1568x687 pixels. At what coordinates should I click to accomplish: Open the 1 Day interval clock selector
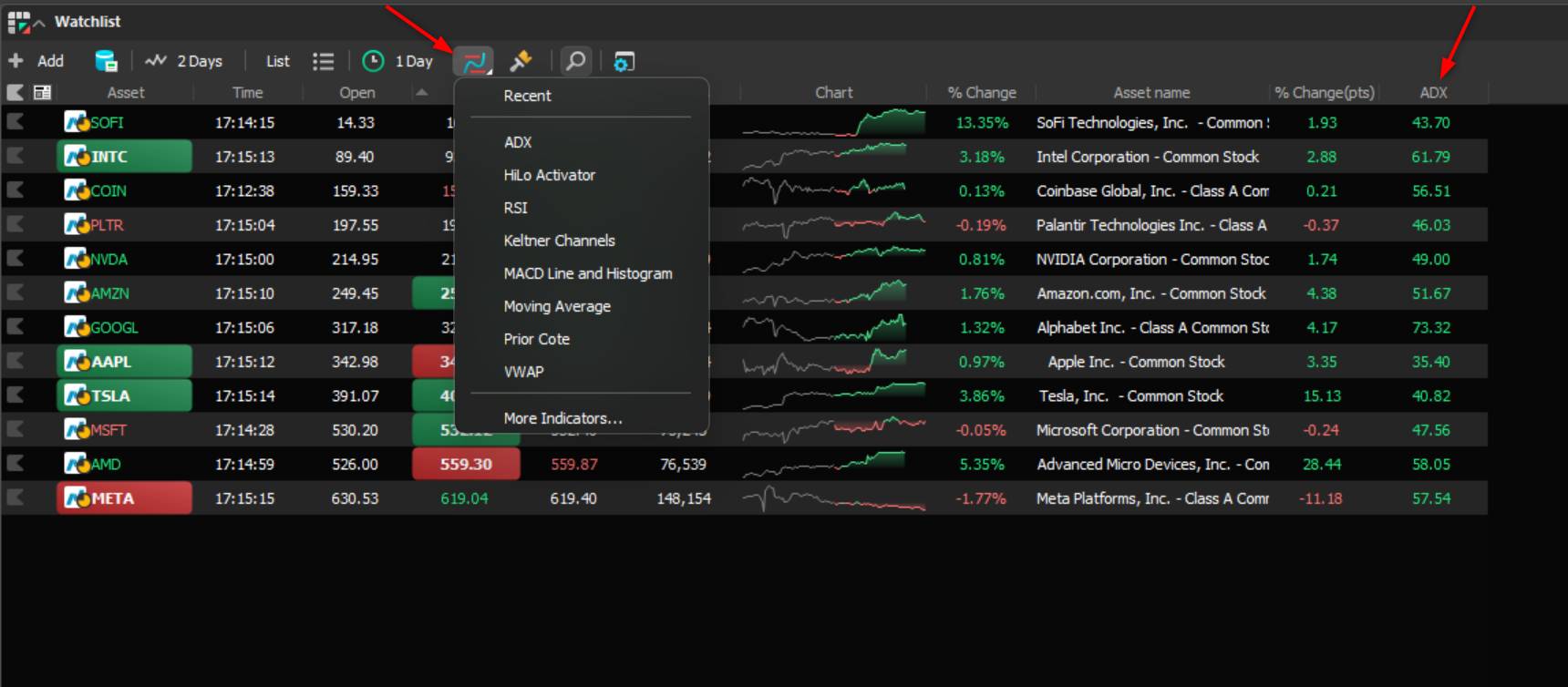click(397, 61)
